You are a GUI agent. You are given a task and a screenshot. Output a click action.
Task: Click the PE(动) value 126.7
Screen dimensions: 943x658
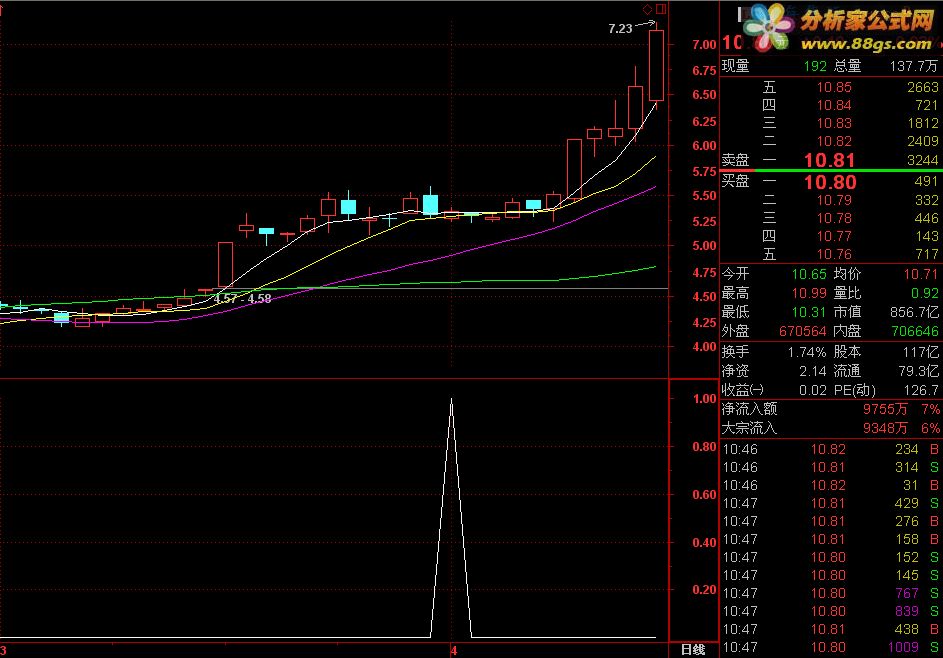pyautogui.click(x=921, y=390)
